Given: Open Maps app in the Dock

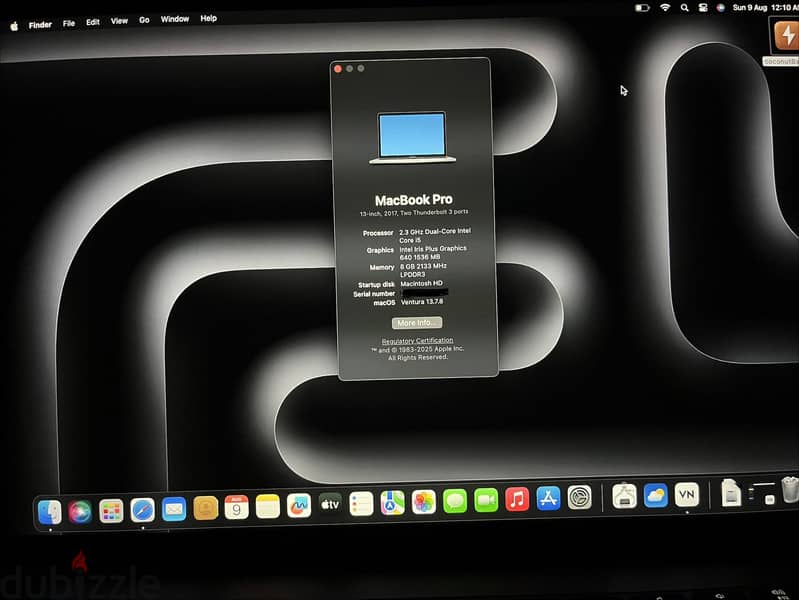Looking at the screenshot, I should 392,503.
